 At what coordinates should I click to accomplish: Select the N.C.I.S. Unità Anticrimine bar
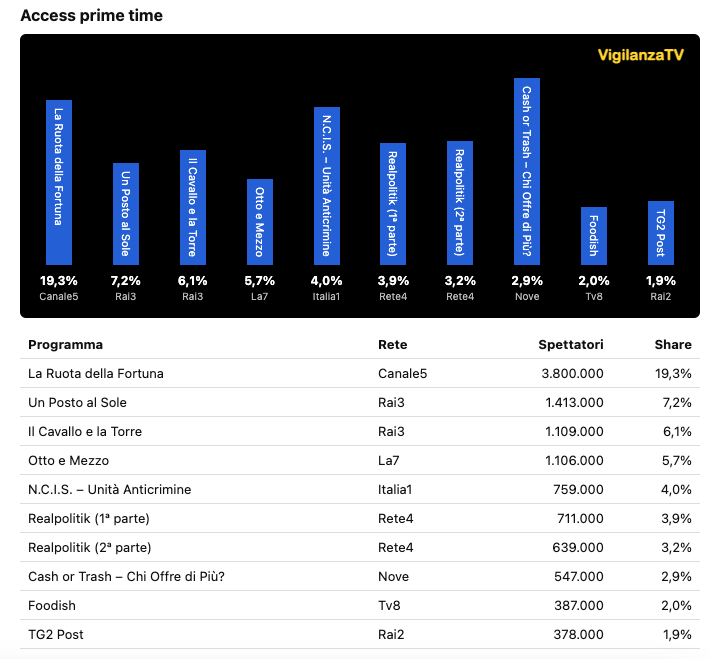[327, 186]
